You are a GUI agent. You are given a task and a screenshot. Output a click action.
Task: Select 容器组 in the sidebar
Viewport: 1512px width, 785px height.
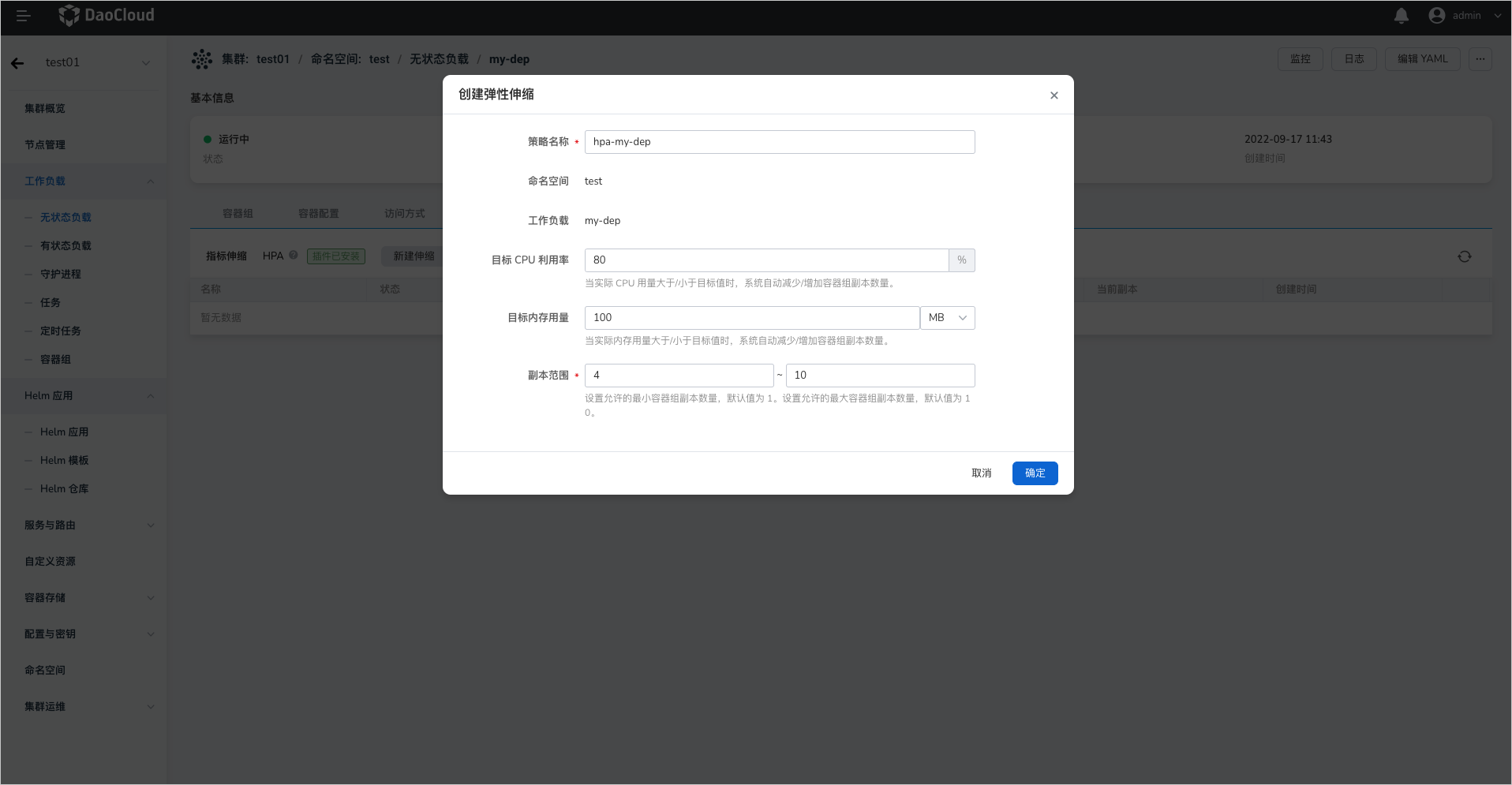pyautogui.click(x=55, y=360)
